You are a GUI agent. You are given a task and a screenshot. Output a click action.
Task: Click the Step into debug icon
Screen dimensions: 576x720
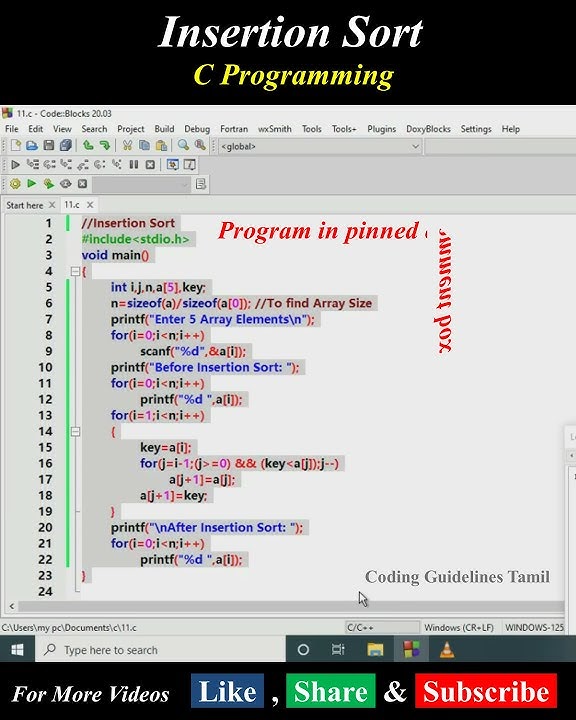point(66,164)
